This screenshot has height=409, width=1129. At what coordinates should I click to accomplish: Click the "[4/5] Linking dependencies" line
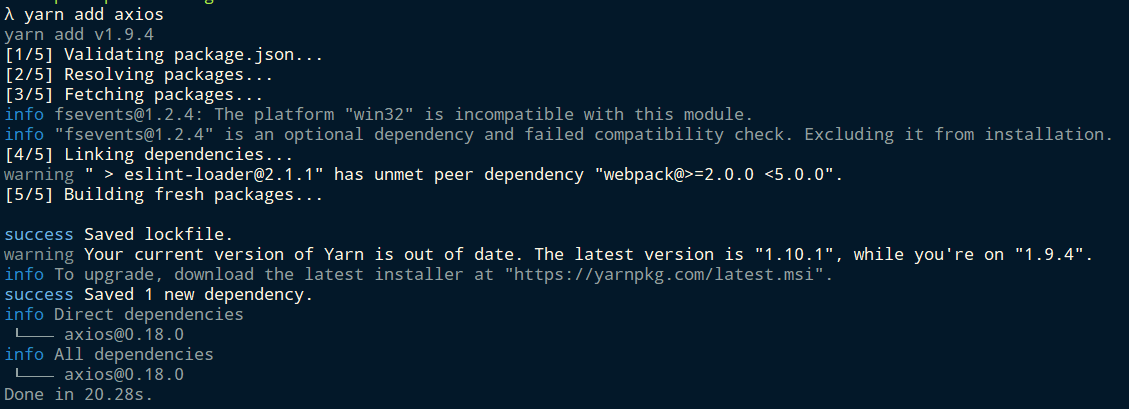pyautogui.click(x=148, y=155)
